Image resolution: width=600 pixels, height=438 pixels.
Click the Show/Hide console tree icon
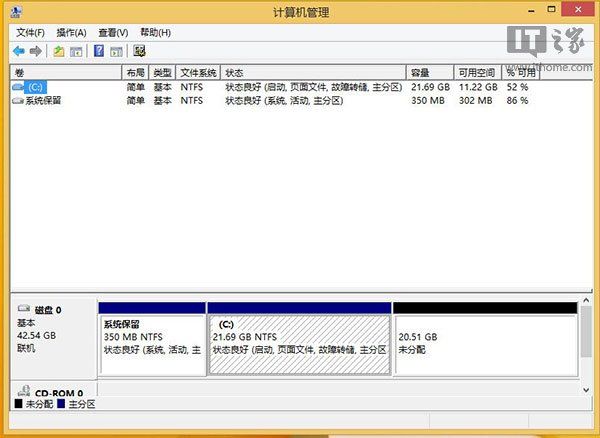(76, 51)
